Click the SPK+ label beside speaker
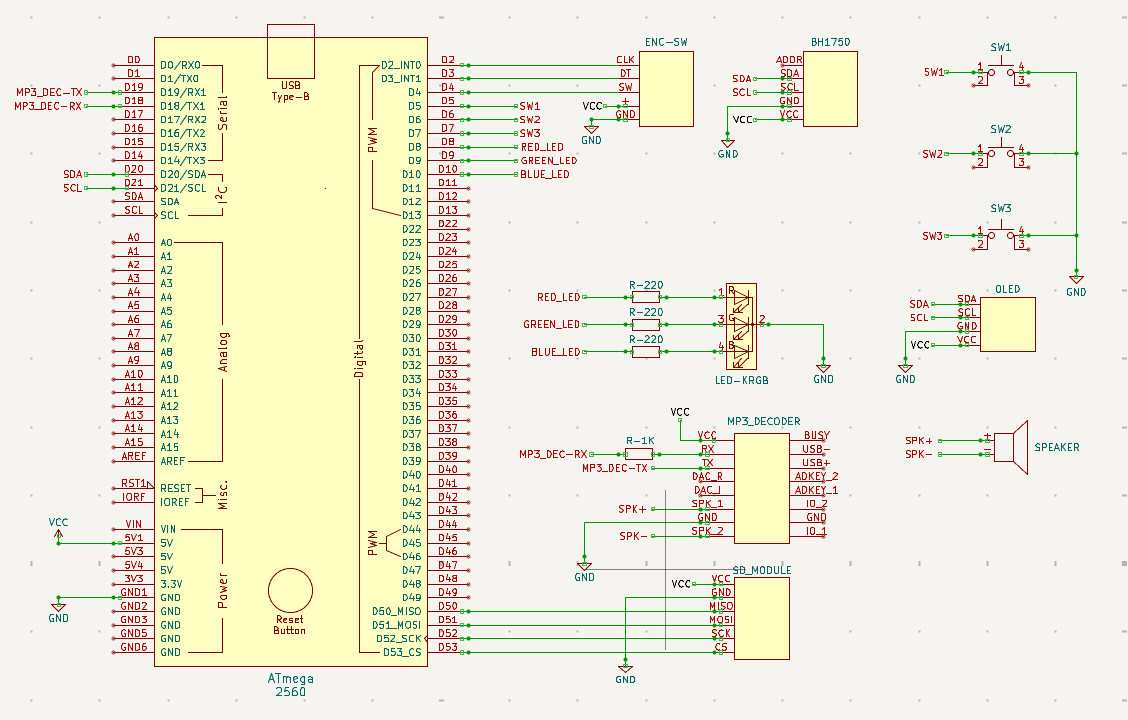 pyautogui.click(x=919, y=440)
